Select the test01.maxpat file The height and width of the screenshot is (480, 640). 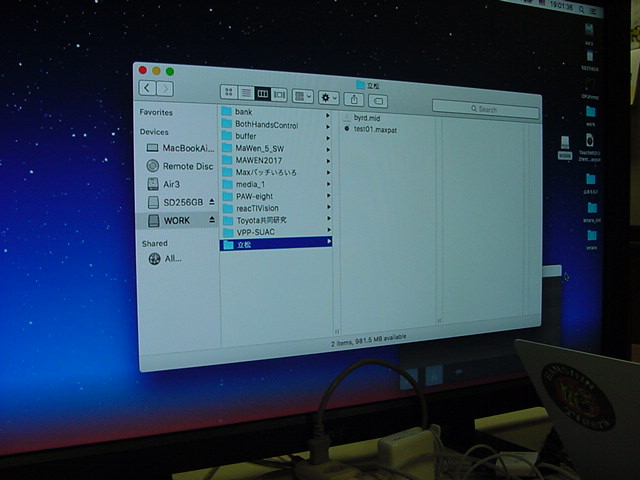[371, 129]
